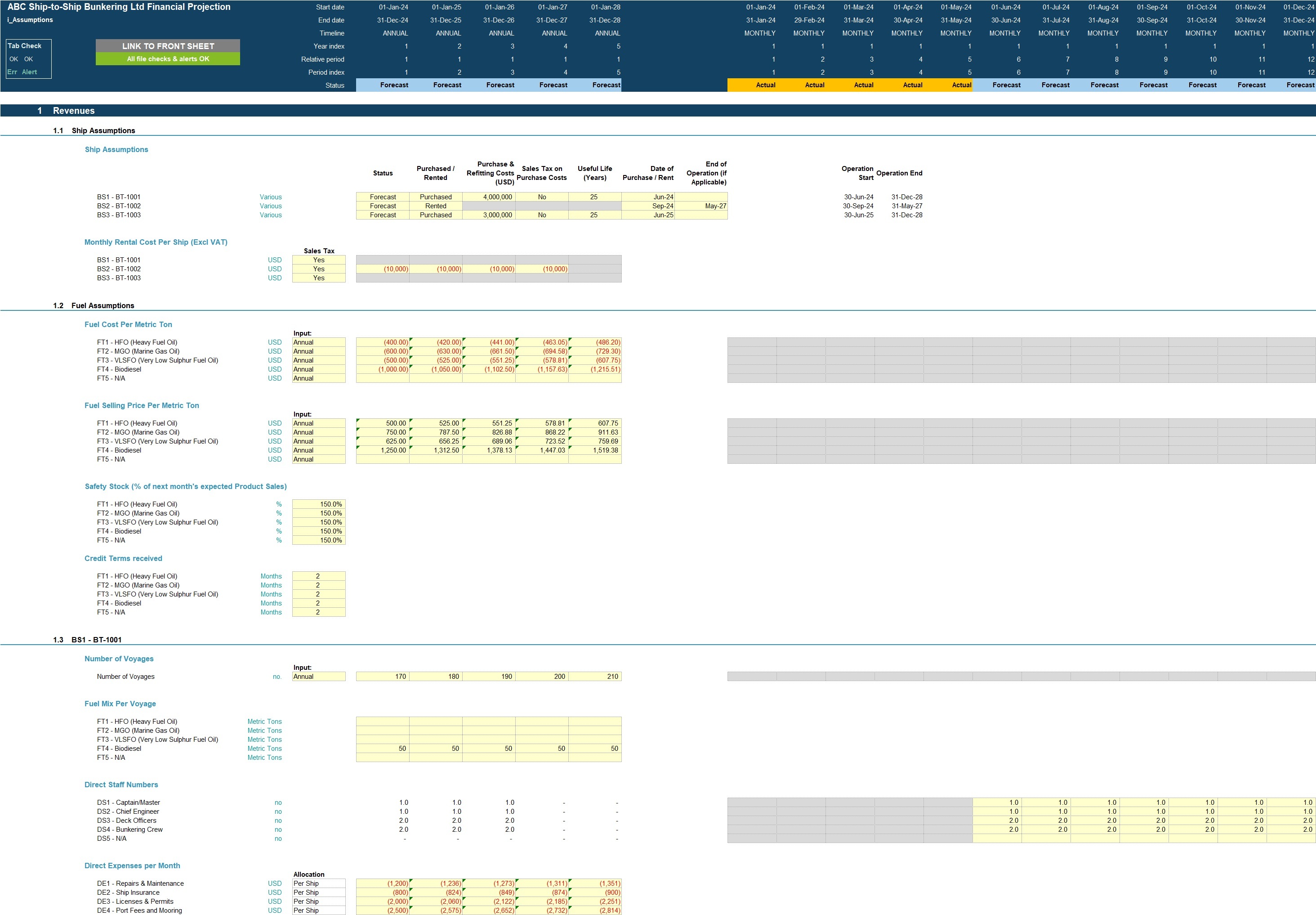Open the Various link for BS3 - BT-1003
The image size is (1316, 915).
pyautogui.click(x=270, y=215)
